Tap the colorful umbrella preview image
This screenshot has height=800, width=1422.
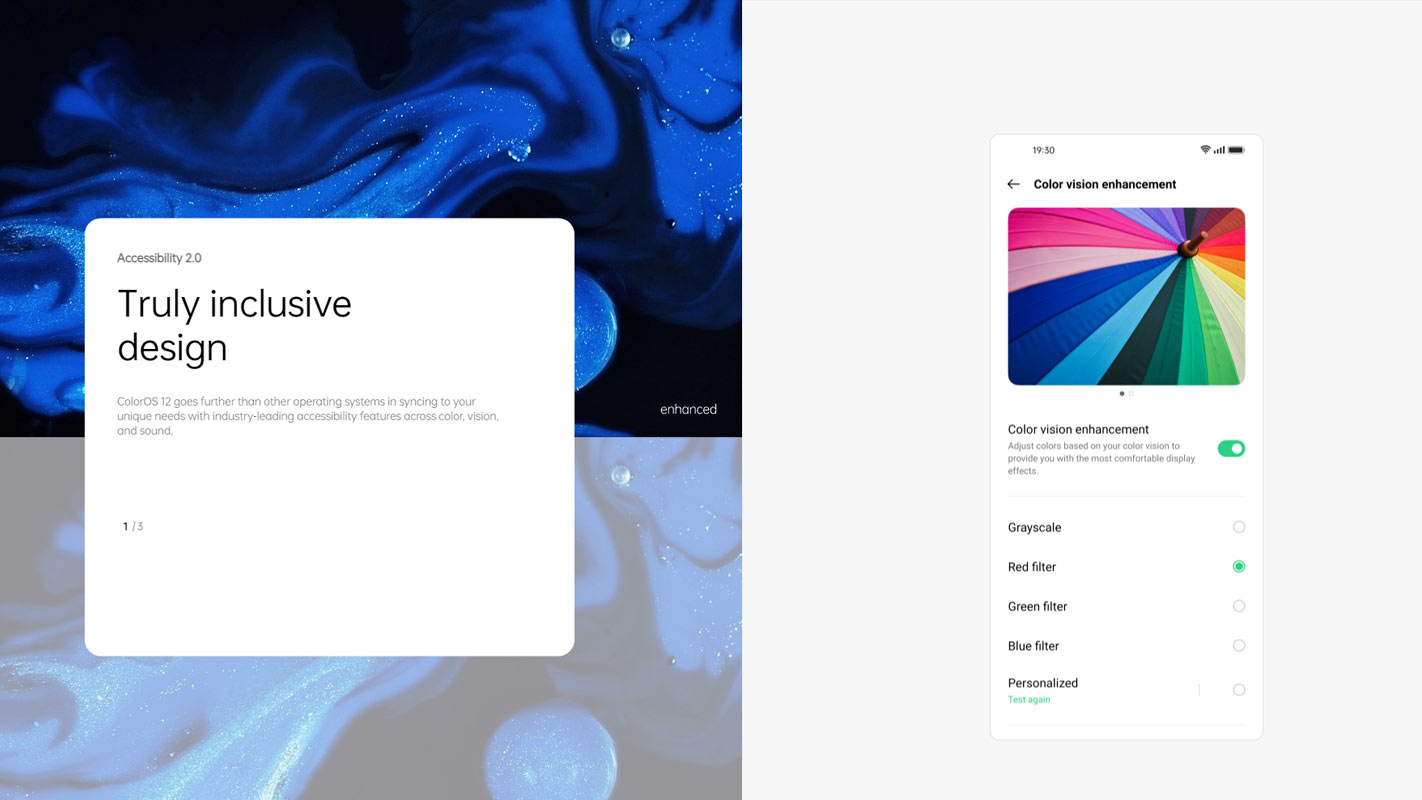click(x=1126, y=296)
